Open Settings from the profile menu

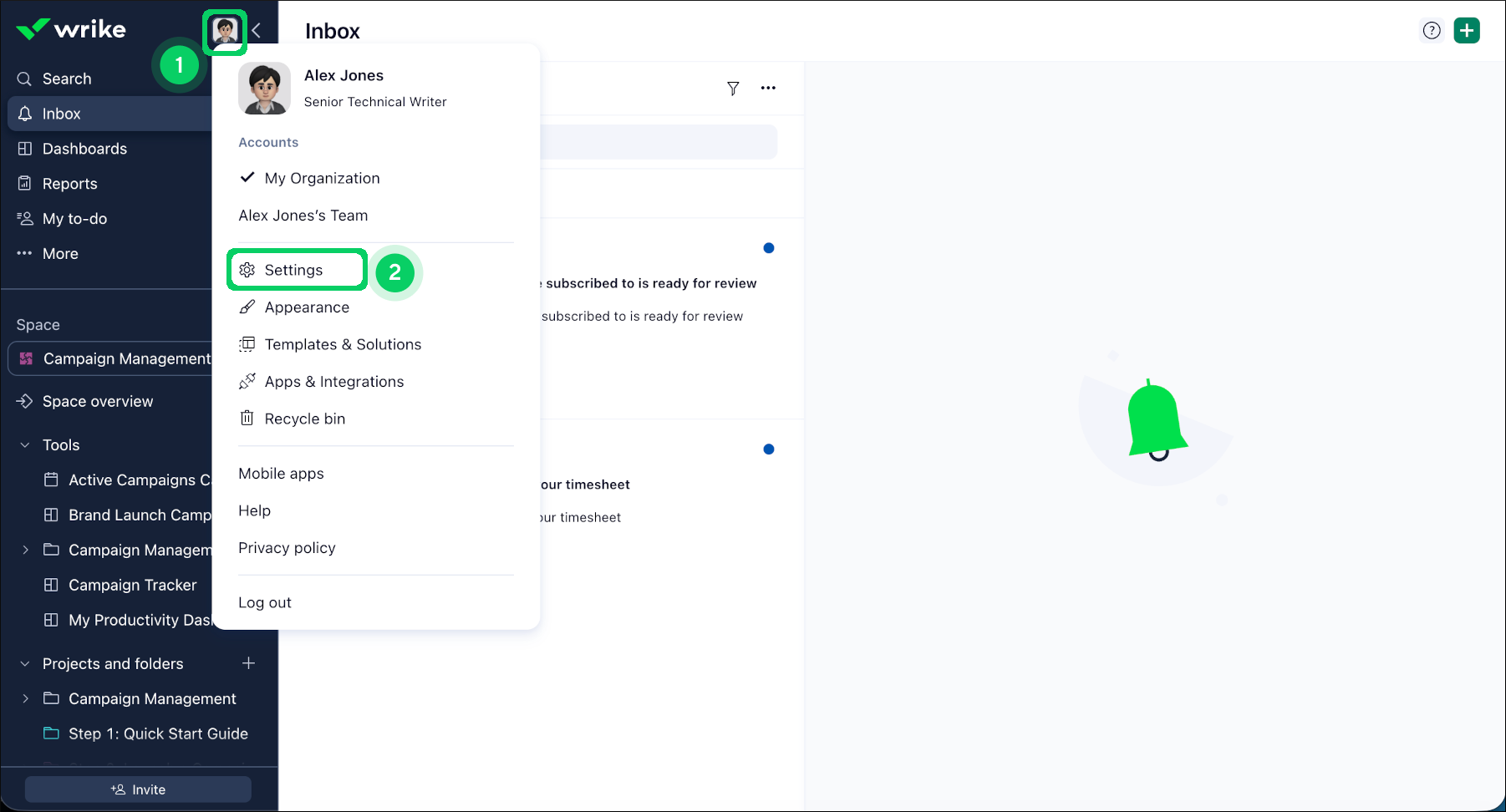tap(297, 270)
